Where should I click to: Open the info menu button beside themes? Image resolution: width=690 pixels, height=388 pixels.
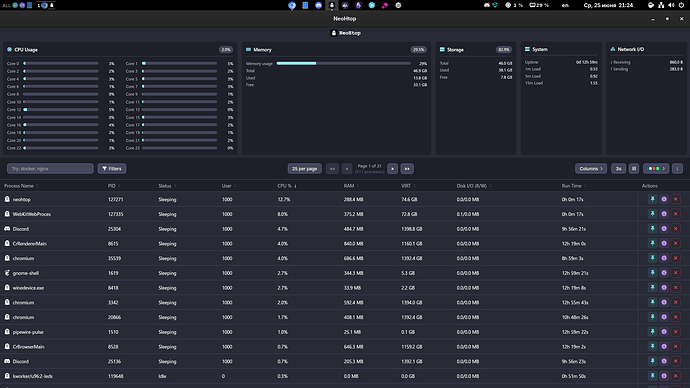pyautogui.click(x=677, y=168)
